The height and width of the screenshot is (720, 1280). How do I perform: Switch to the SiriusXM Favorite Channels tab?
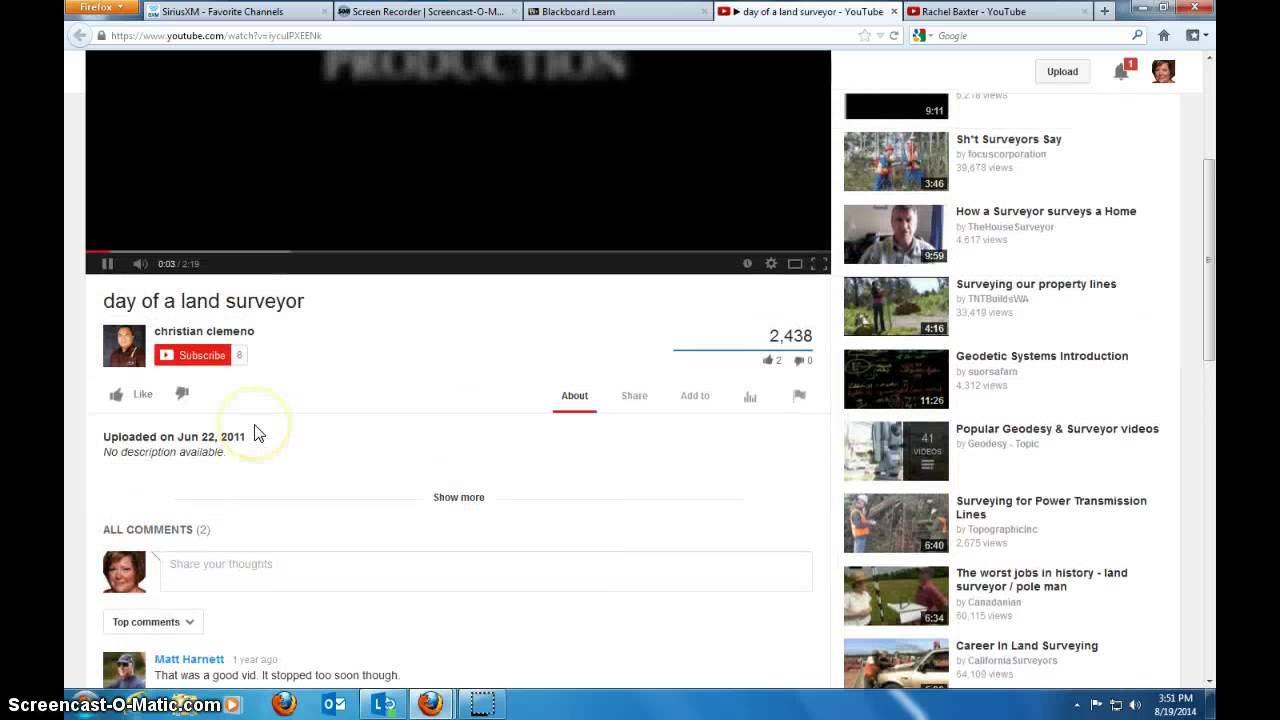point(236,11)
